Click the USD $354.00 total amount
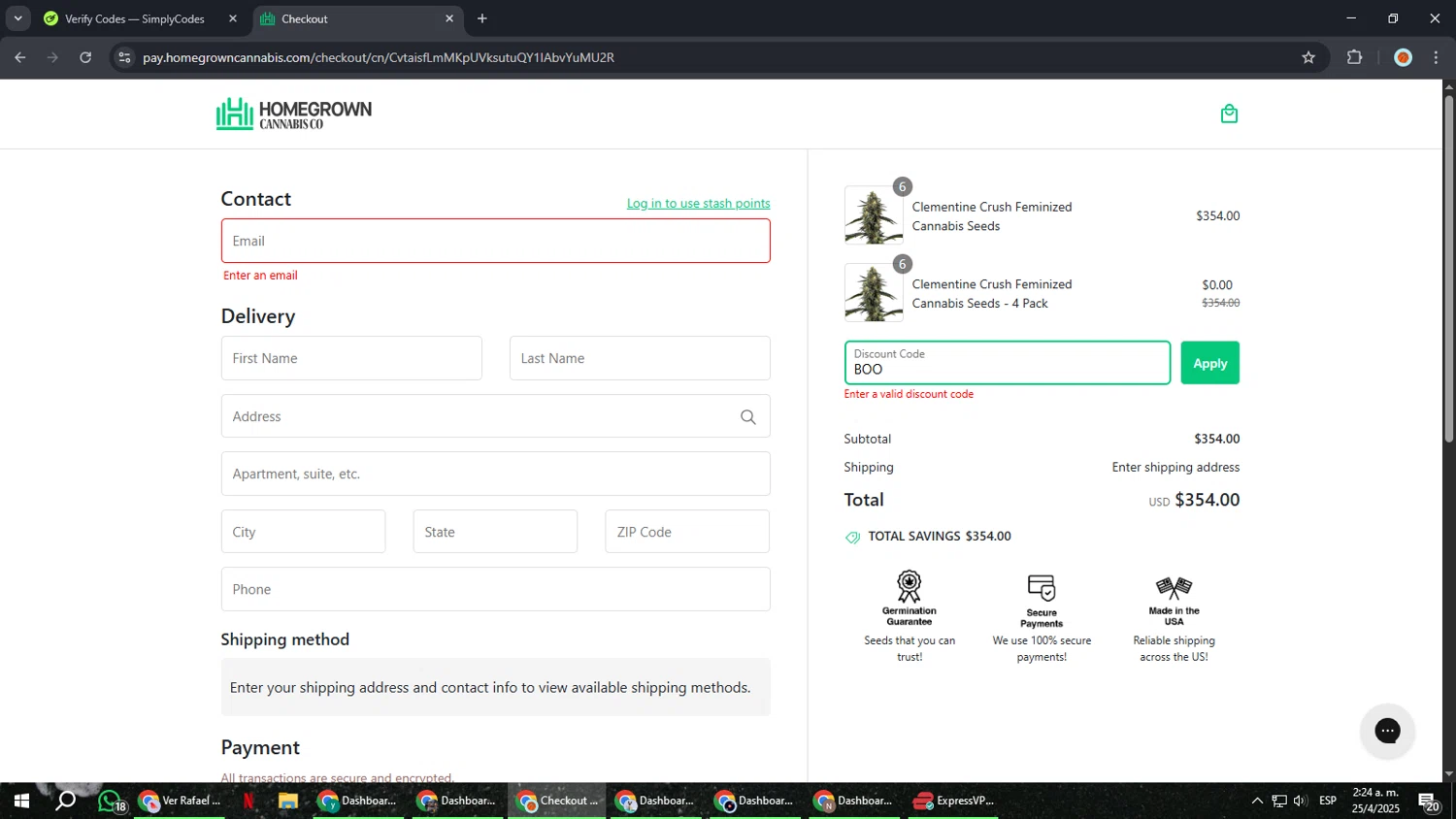The width and height of the screenshot is (1456, 819). pyautogui.click(x=1194, y=500)
